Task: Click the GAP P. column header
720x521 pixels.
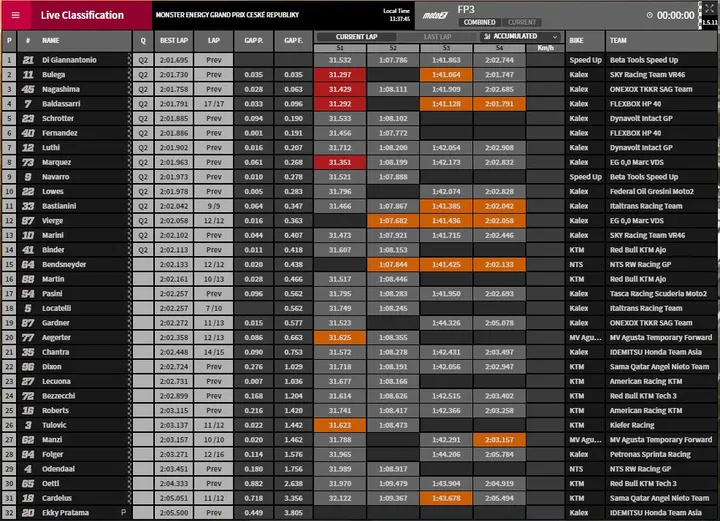Action: (x=253, y=40)
